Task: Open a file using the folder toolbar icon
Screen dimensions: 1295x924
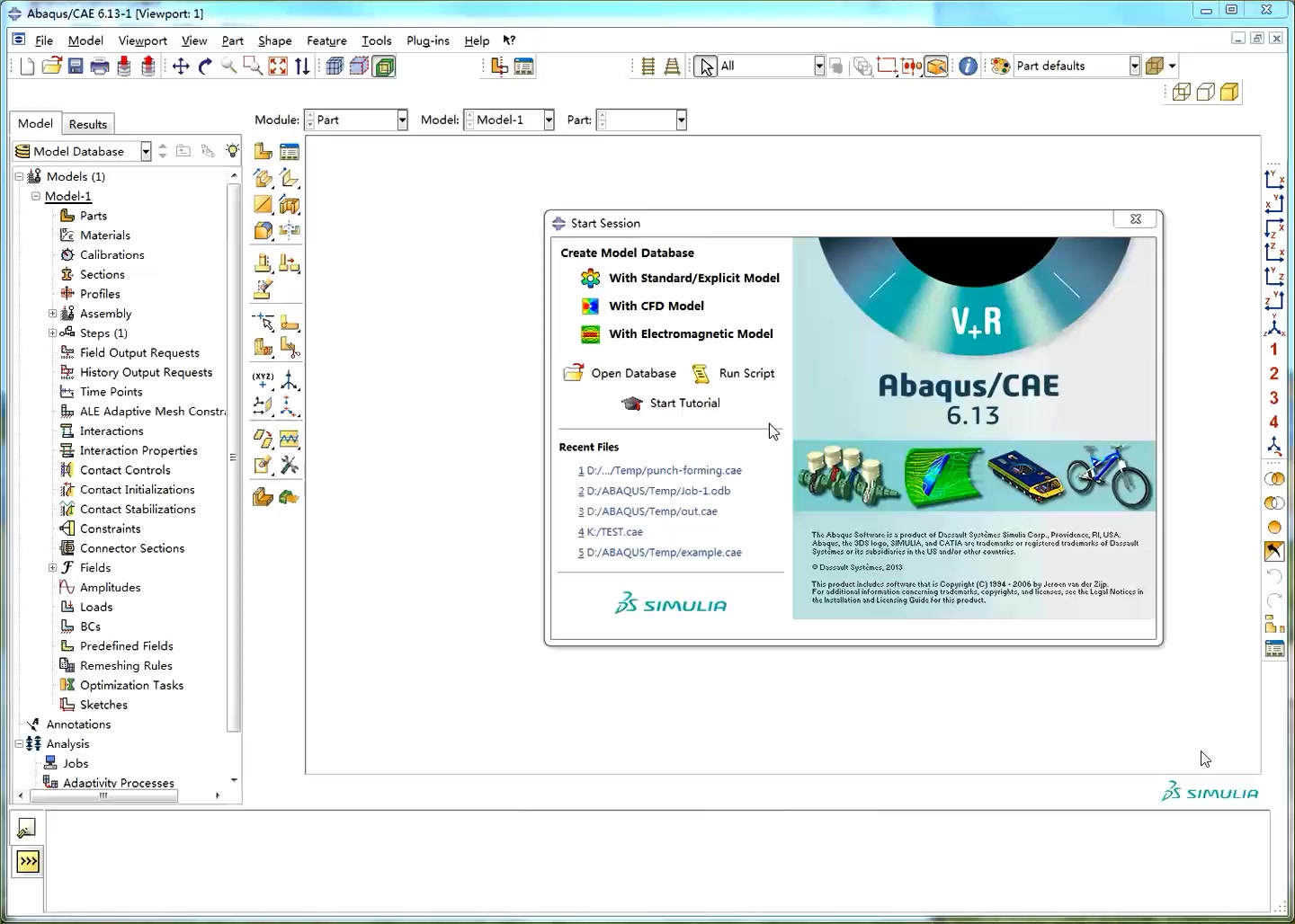Action: pyautogui.click(x=51, y=66)
